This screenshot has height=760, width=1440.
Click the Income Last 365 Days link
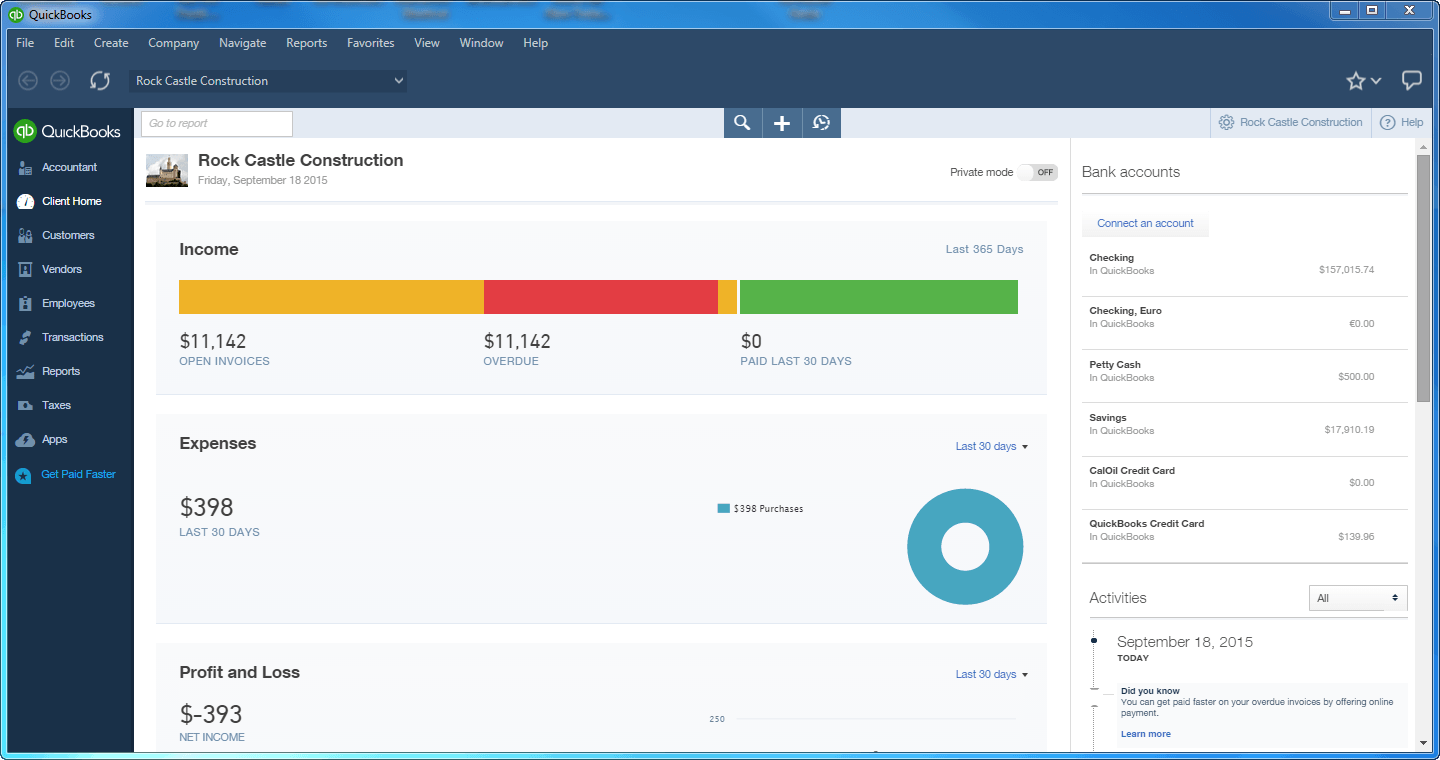pos(984,249)
